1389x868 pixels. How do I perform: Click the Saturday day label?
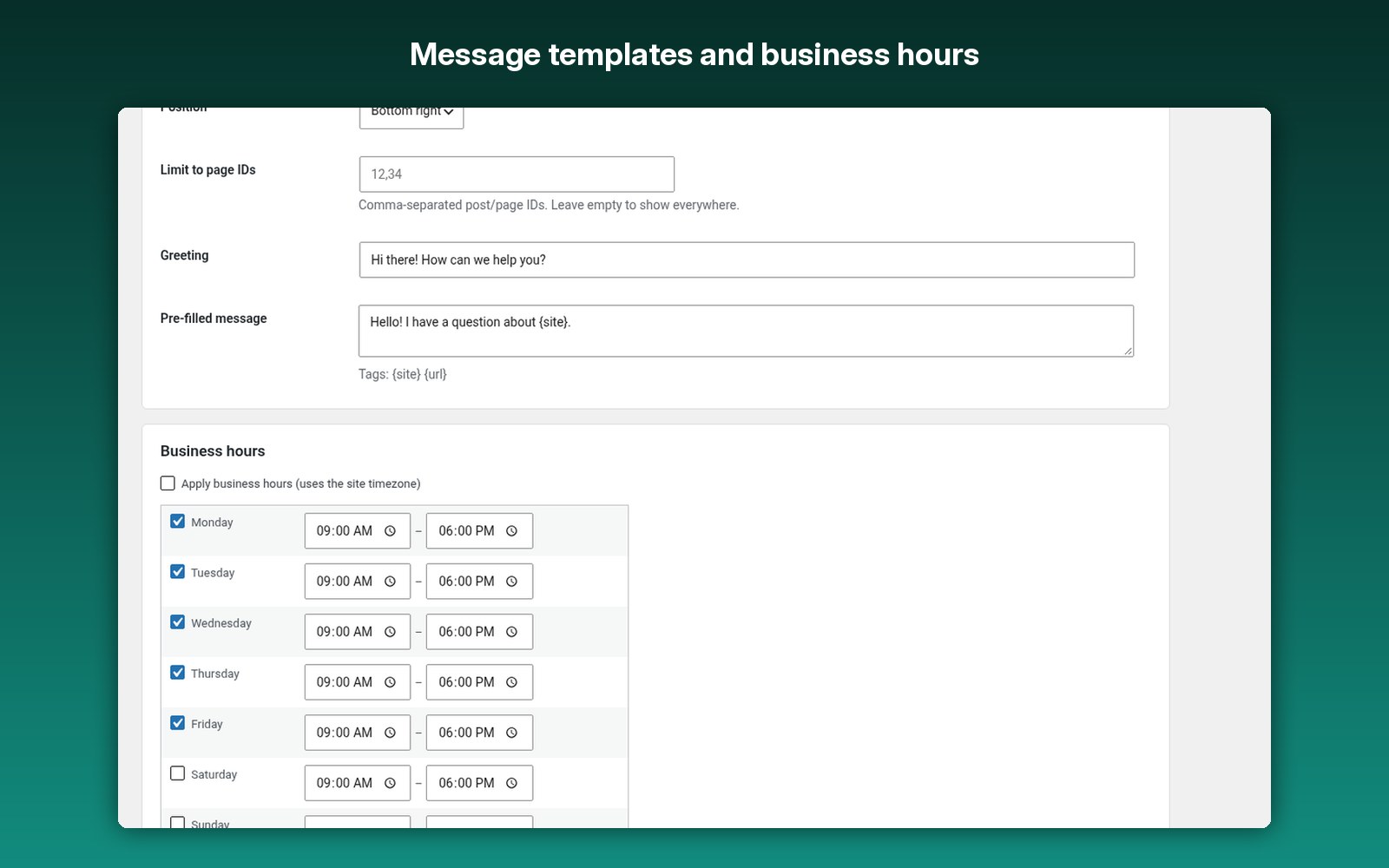[x=214, y=774]
